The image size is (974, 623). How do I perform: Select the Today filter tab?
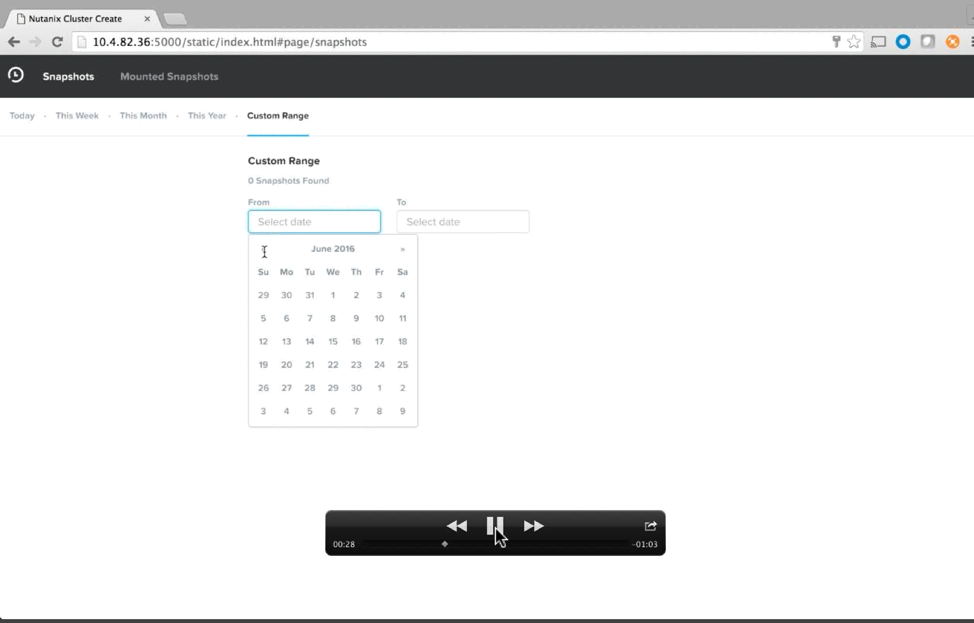(22, 116)
